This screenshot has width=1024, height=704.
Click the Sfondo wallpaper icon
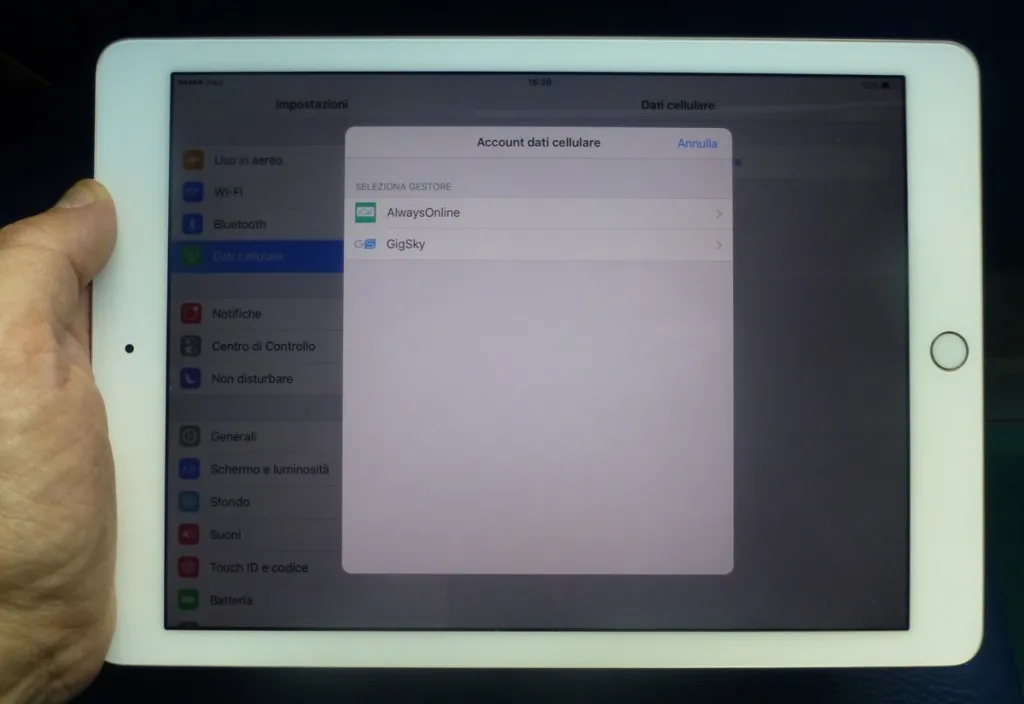[x=190, y=501]
